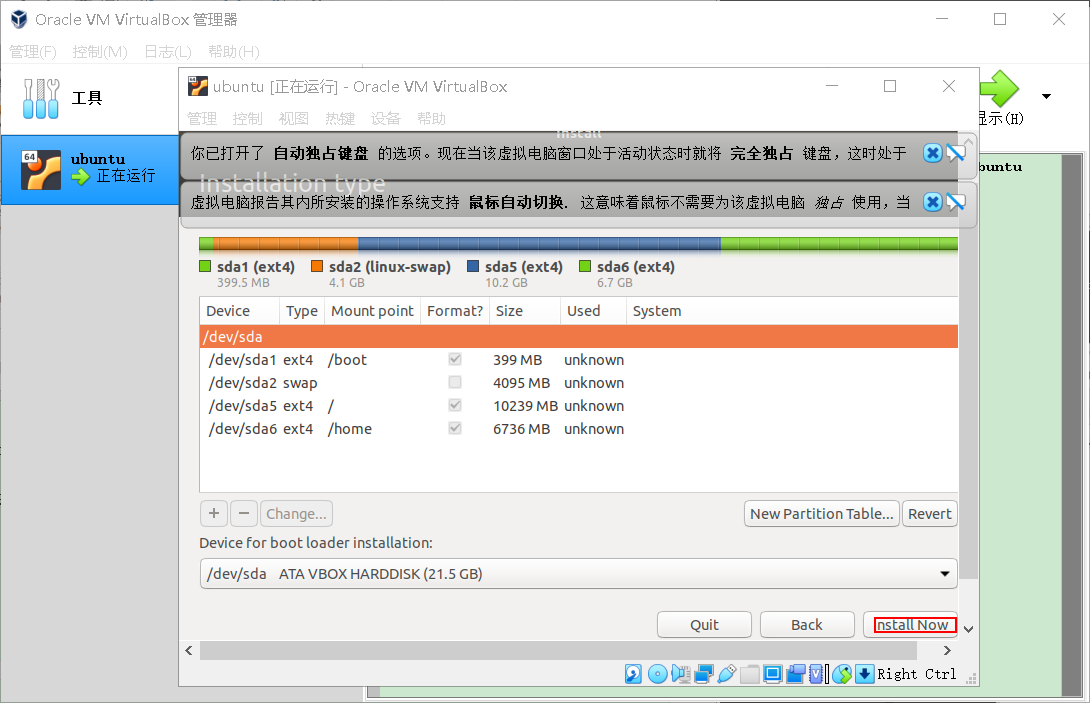This screenshot has height=703, width=1090.
Task: Click the Back button
Action: point(807,624)
